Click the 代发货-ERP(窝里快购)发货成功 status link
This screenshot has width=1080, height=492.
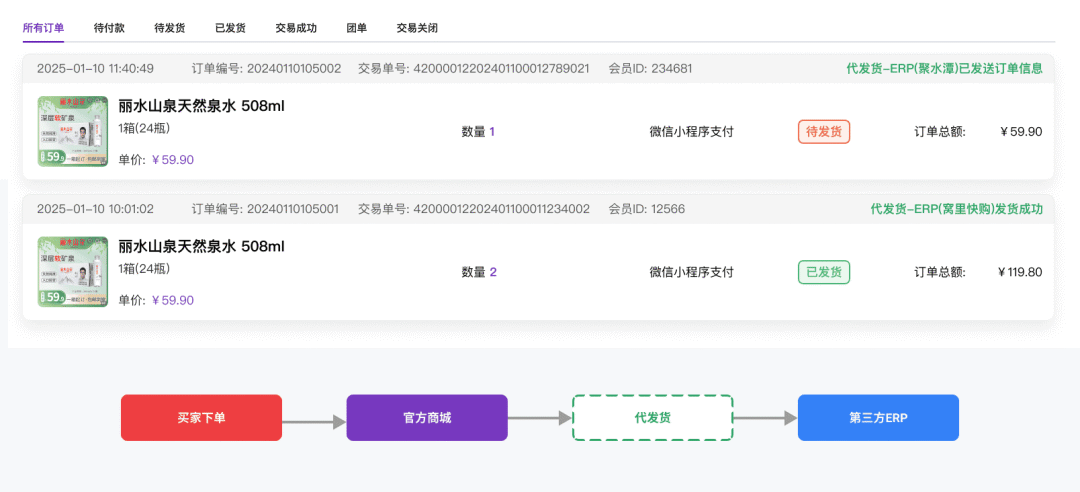(x=957, y=209)
